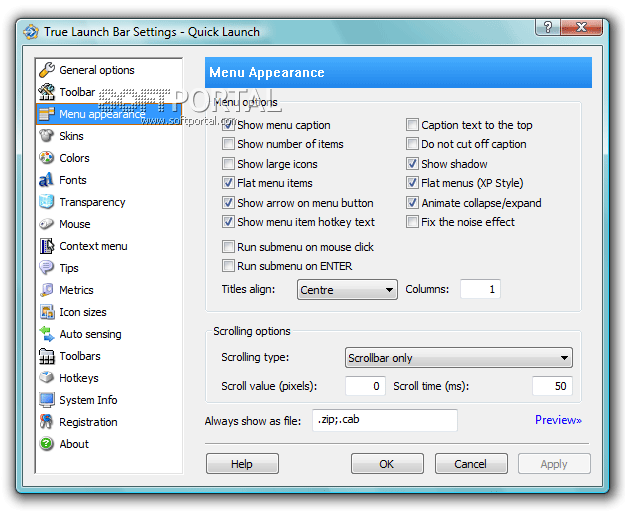
Task: Click the Hotkeys key icon
Action: tap(47, 377)
